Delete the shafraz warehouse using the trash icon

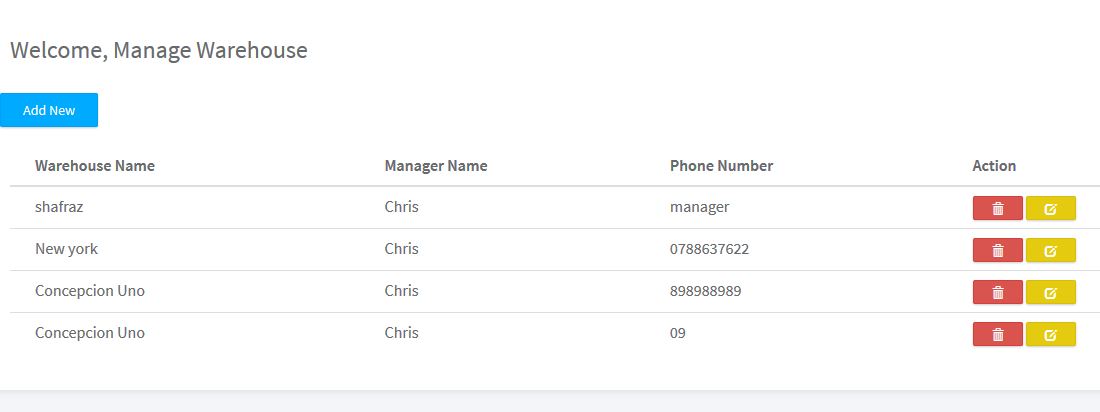pos(998,208)
